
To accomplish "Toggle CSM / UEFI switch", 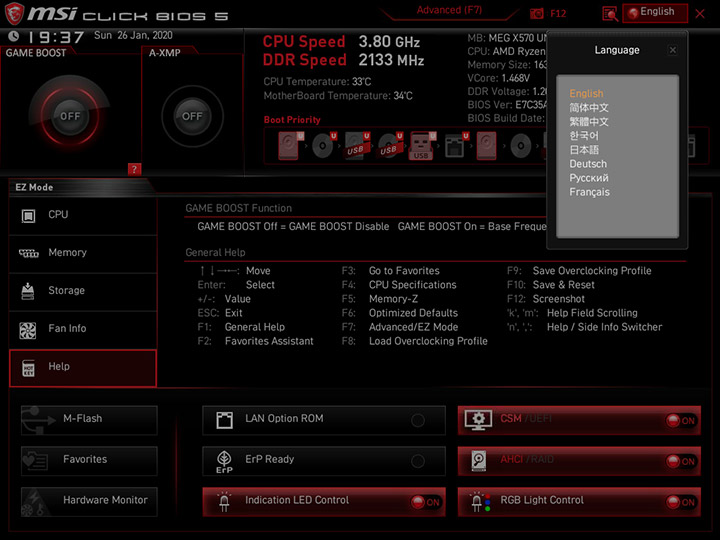I will [681, 421].
